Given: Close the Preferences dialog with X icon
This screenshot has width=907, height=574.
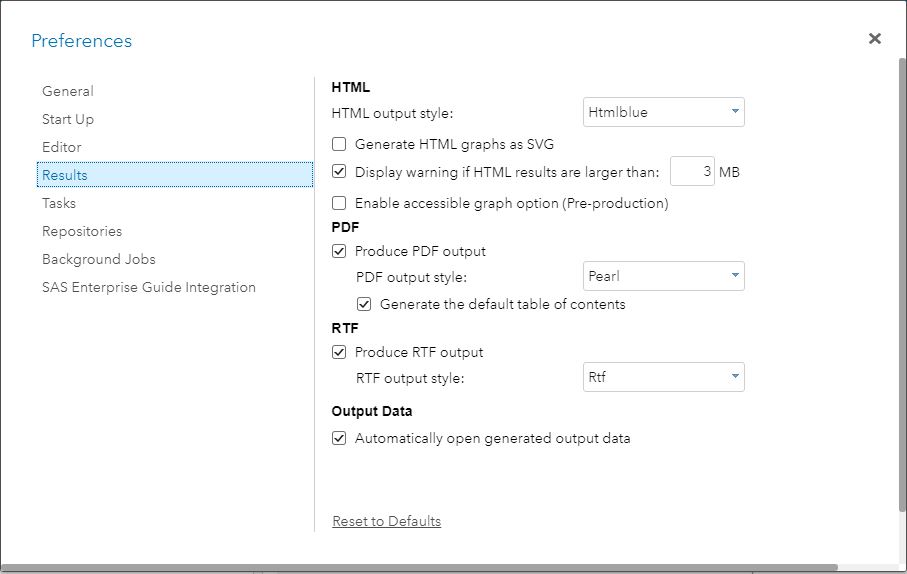Looking at the screenshot, I should [x=875, y=39].
